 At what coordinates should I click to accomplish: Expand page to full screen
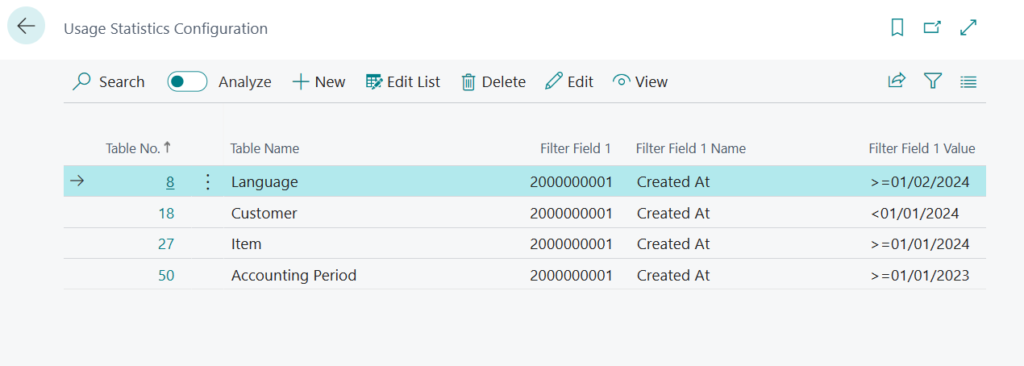point(968,27)
